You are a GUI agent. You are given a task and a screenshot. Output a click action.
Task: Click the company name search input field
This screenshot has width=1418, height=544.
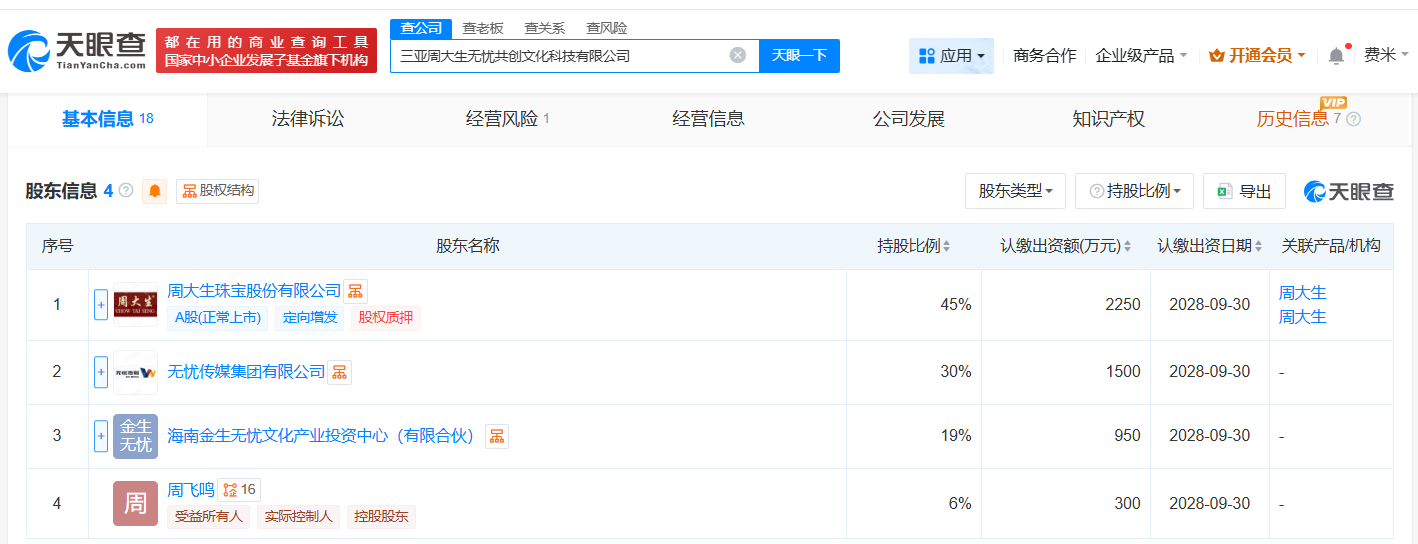click(x=560, y=56)
